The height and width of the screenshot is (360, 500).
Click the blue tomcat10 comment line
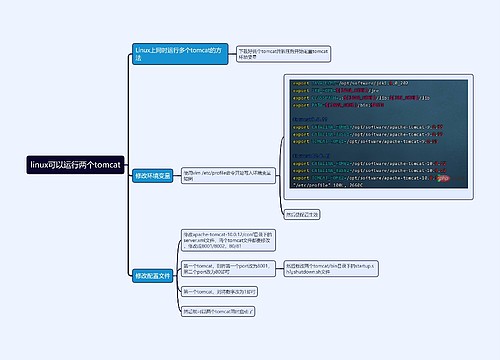pyautogui.click(x=311, y=156)
